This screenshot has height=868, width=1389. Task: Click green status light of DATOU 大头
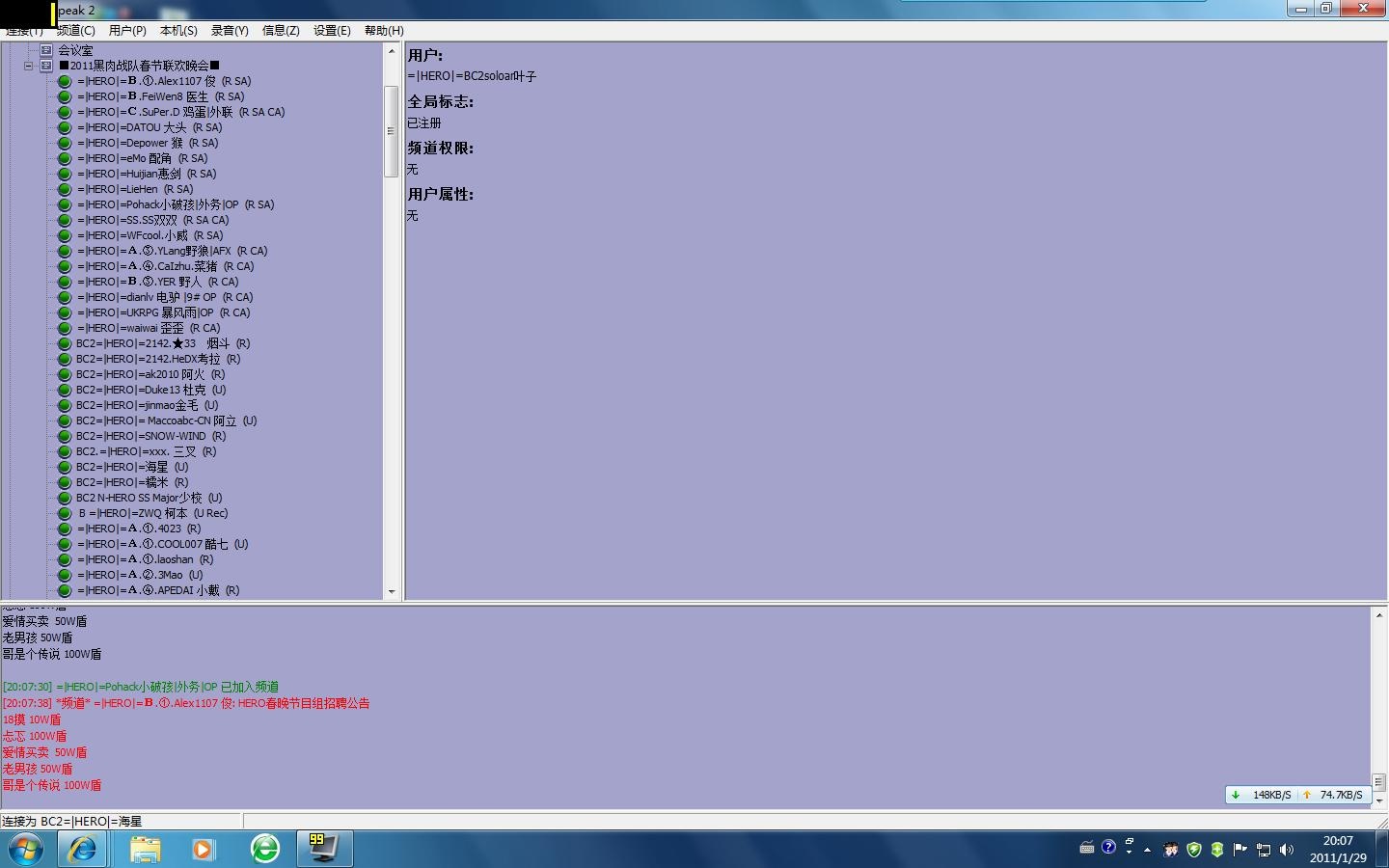[65, 127]
